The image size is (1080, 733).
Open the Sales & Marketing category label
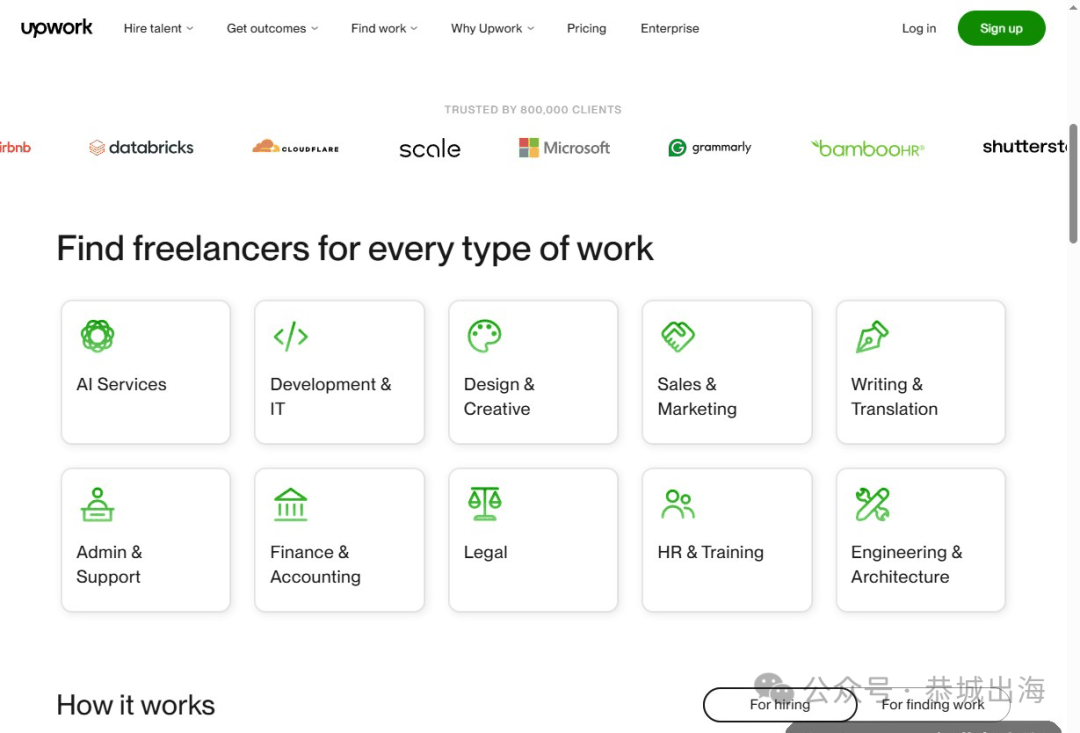tap(697, 396)
